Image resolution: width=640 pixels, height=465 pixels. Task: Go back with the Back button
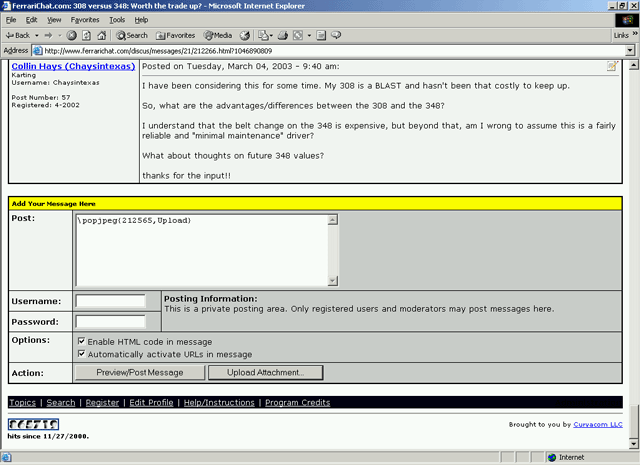18,36
